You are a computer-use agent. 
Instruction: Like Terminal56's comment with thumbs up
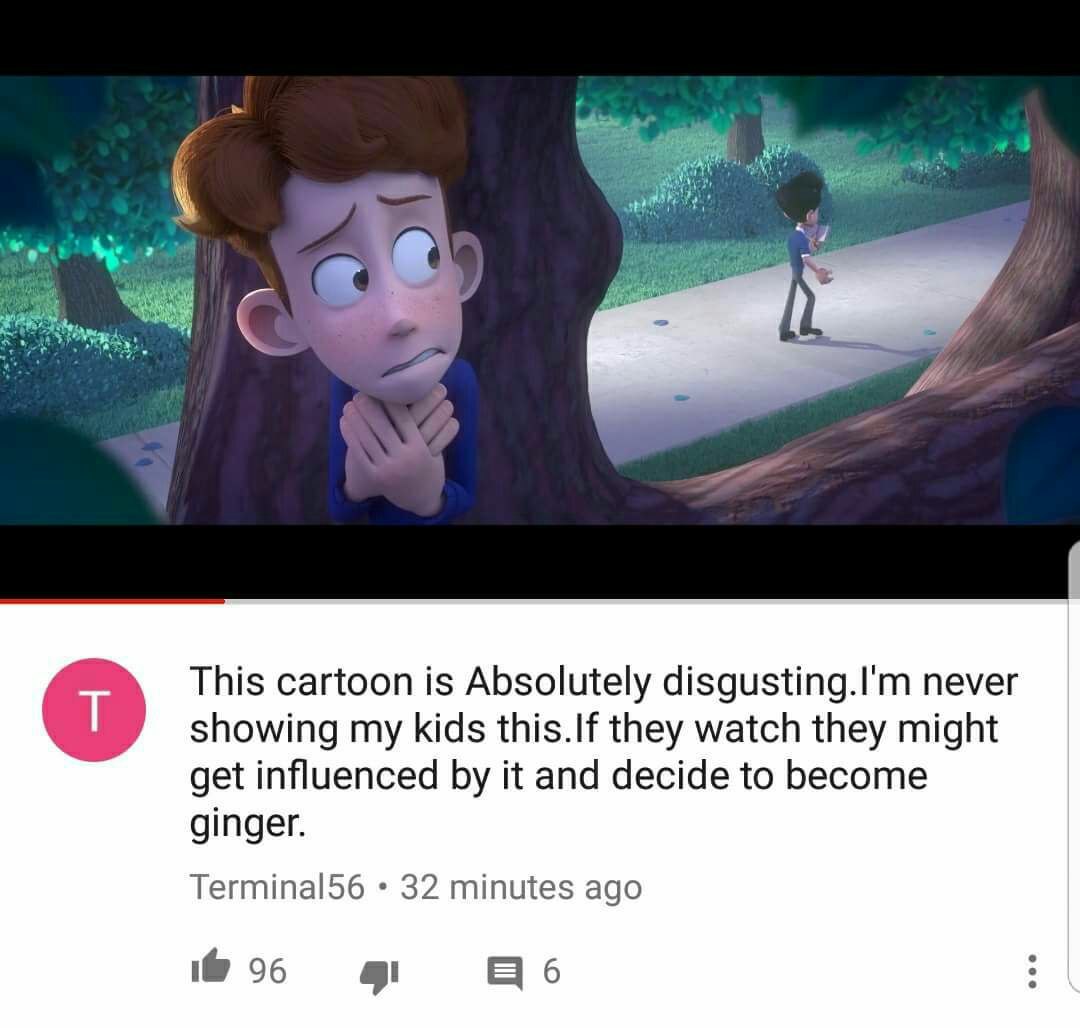(x=210, y=967)
